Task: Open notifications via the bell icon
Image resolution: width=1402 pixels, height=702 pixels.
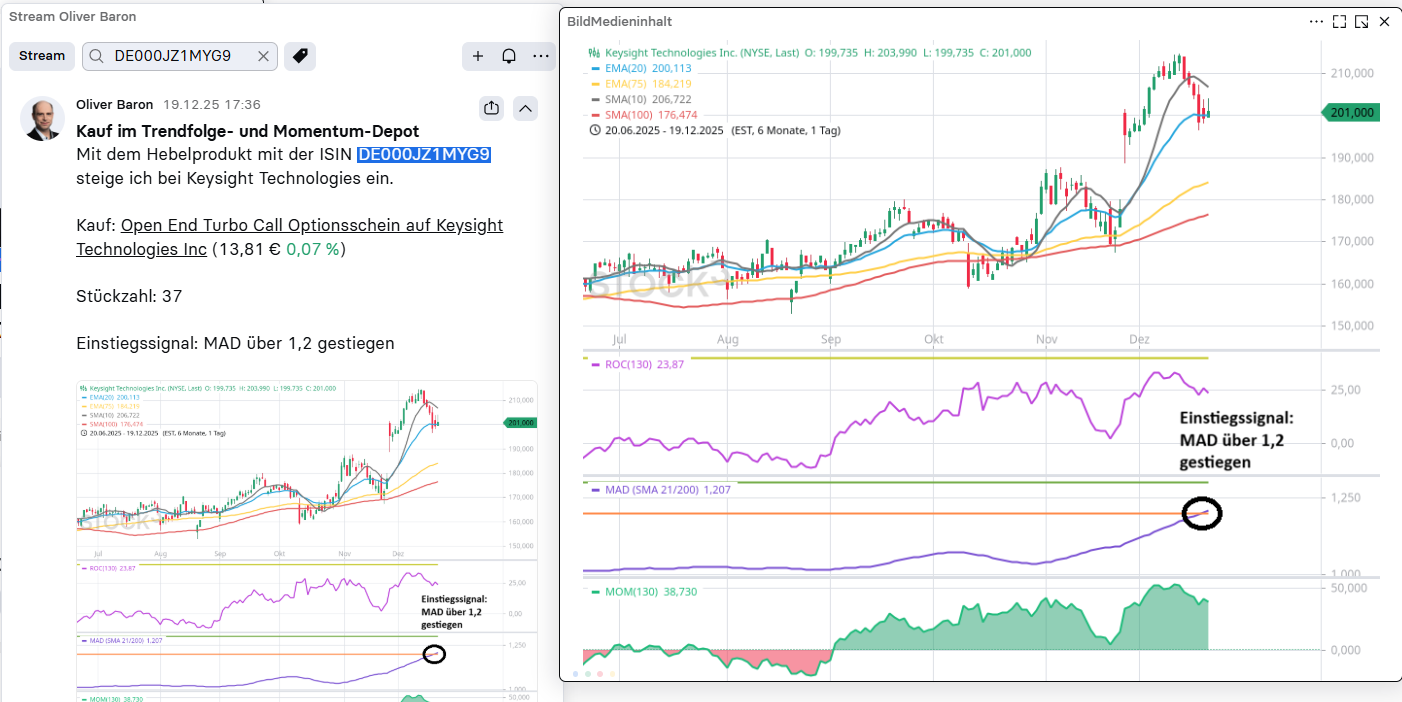Action: (509, 57)
